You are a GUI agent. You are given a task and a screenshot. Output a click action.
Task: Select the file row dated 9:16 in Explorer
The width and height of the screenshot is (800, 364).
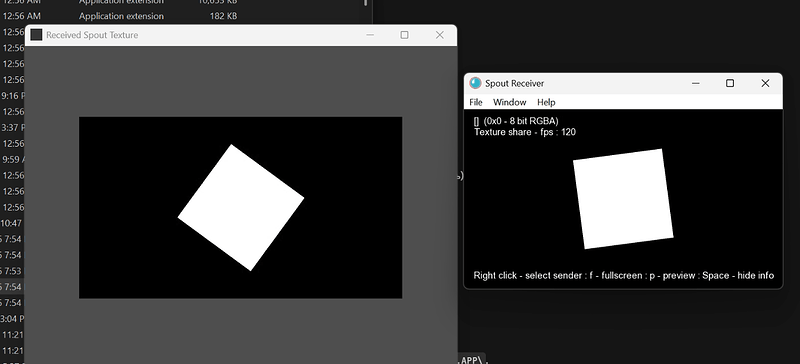pos(12,95)
